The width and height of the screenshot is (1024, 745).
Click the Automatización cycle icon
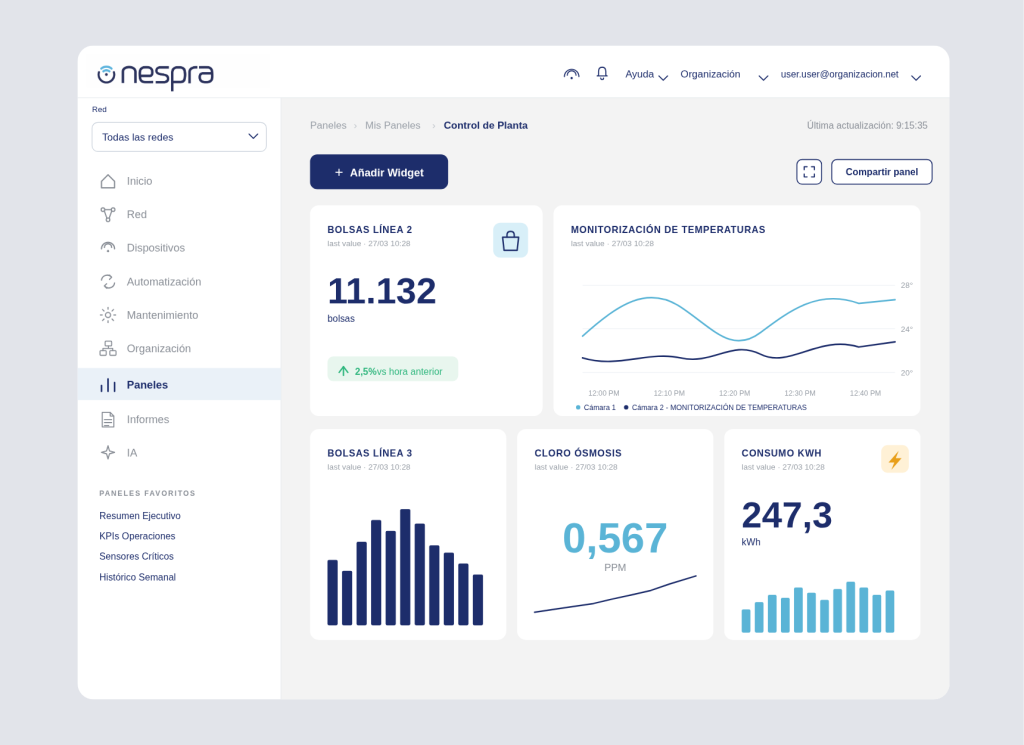108,281
